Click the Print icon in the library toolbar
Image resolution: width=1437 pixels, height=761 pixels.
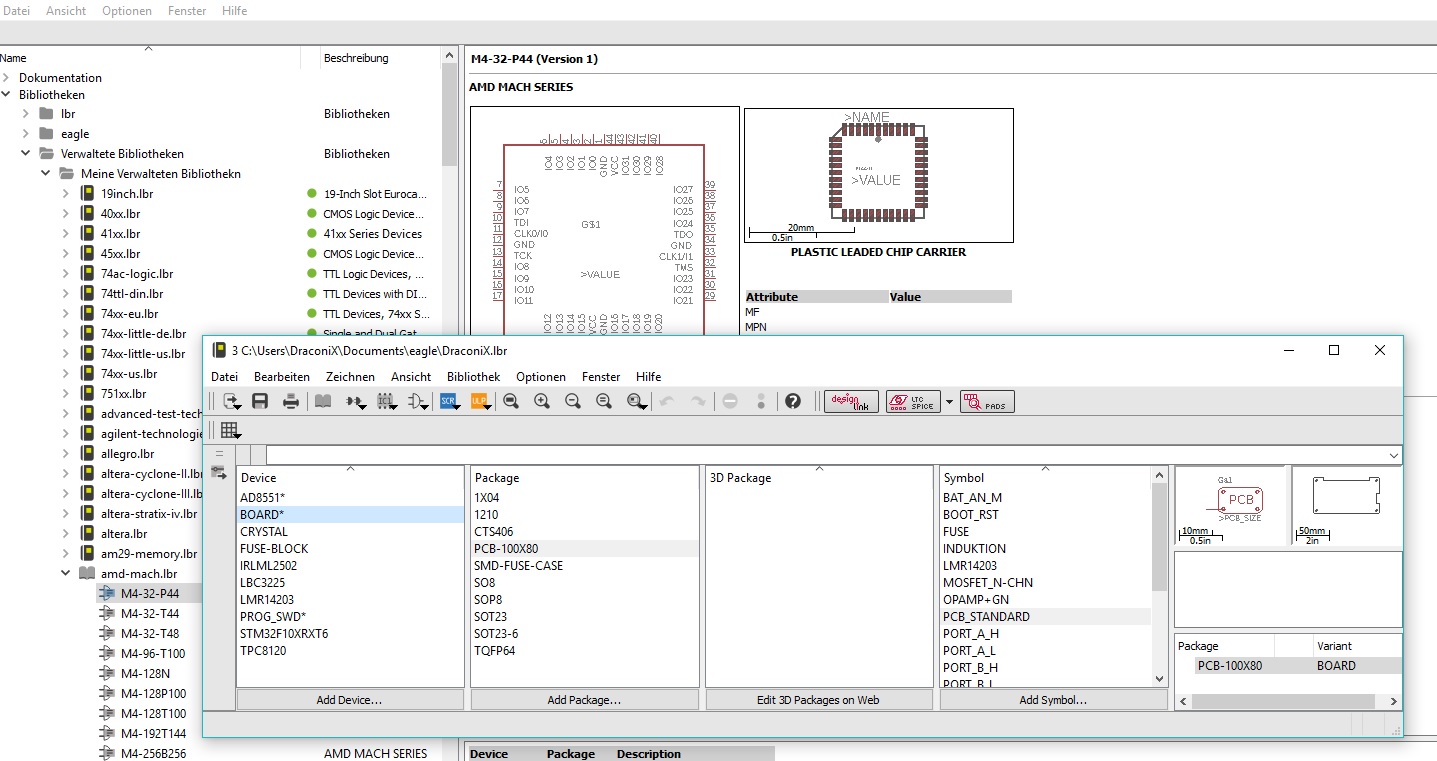[291, 401]
